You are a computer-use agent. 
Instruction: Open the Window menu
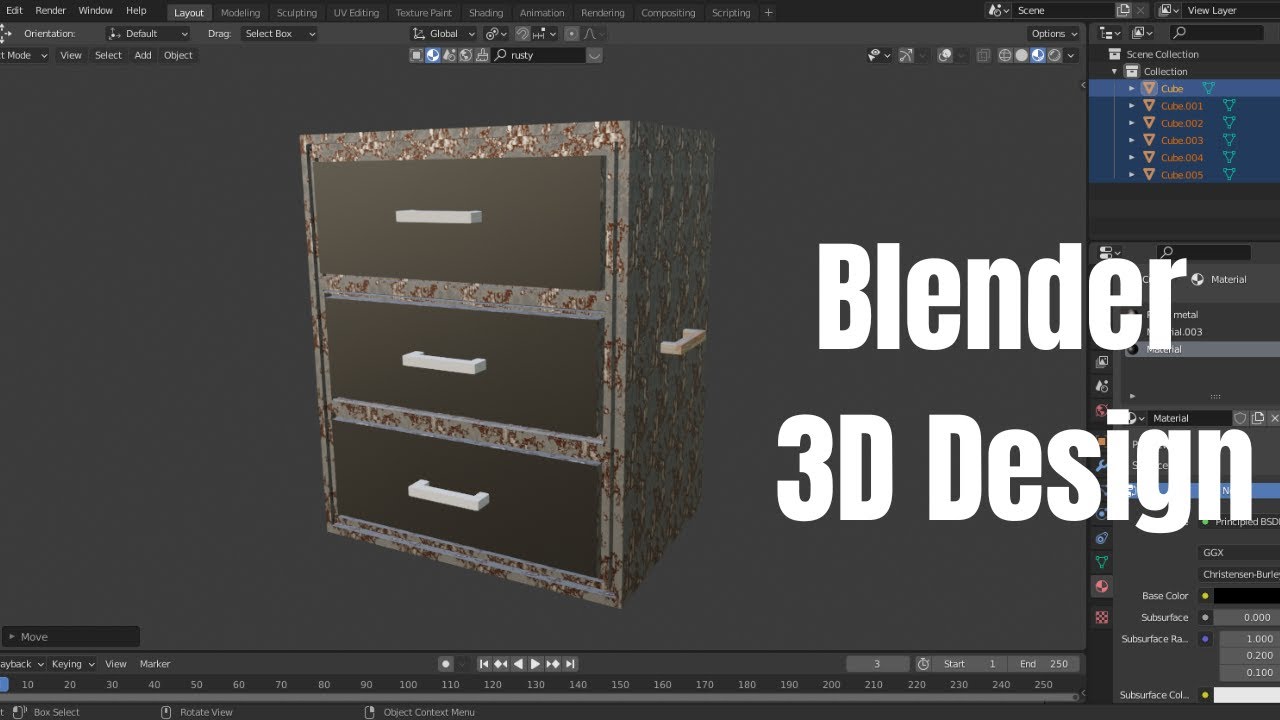click(95, 11)
